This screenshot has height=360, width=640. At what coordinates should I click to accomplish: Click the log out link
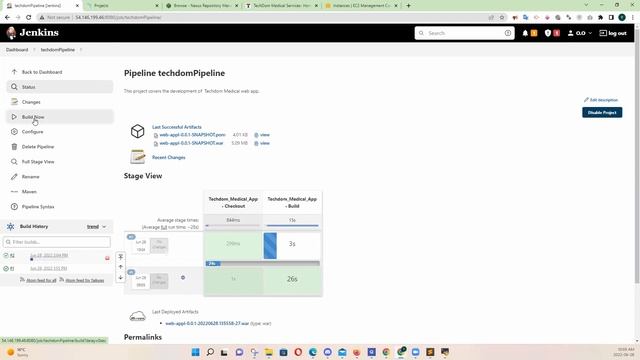click(613, 33)
